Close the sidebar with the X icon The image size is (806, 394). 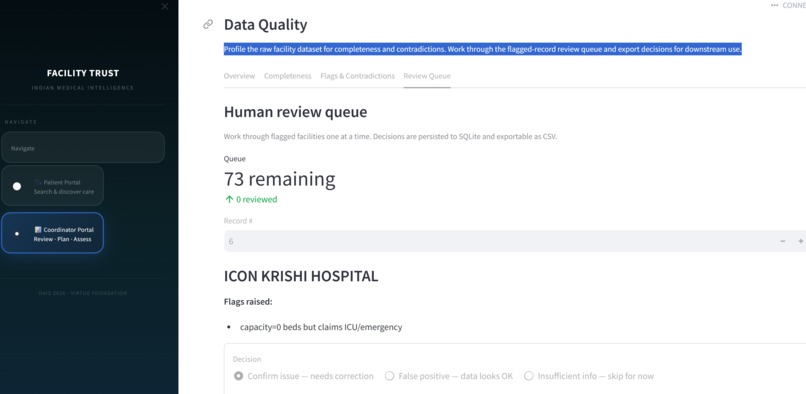click(164, 6)
